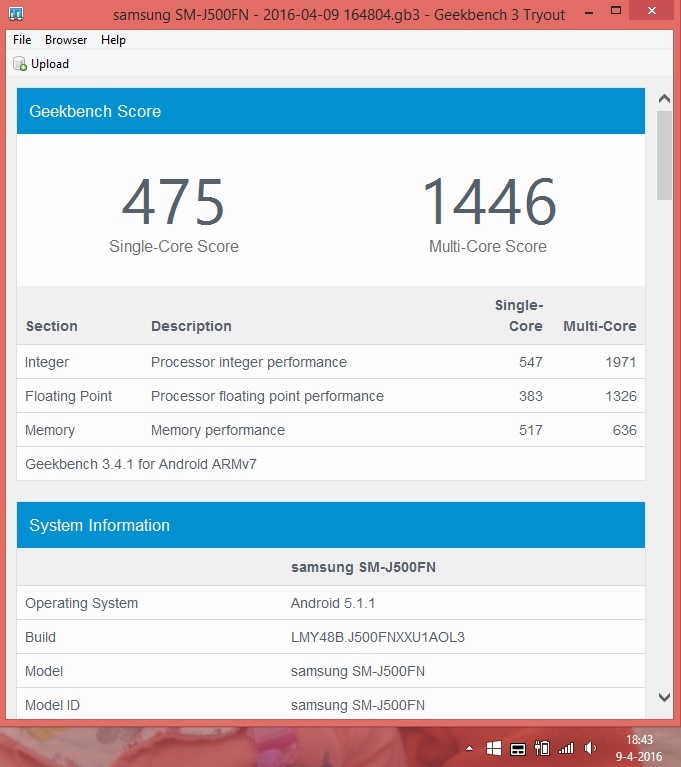Image resolution: width=681 pixels, height=767 pixels.
Task: Click the Model ID label
Action: [x=52, y=705]
